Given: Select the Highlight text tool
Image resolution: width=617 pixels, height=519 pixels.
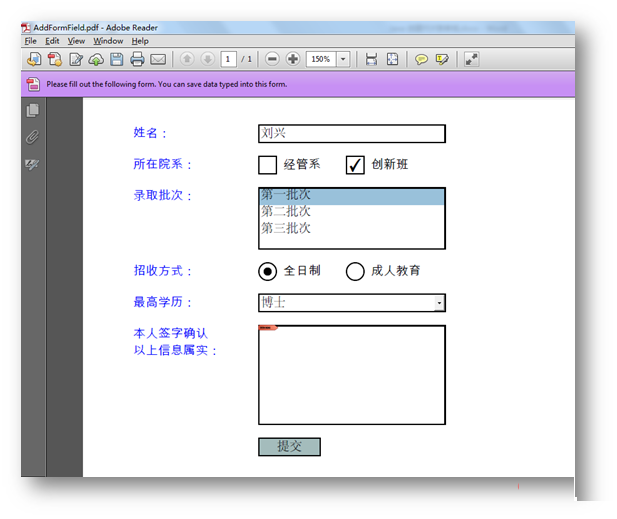Looking at the screenshot, I should tap(442, 60).
